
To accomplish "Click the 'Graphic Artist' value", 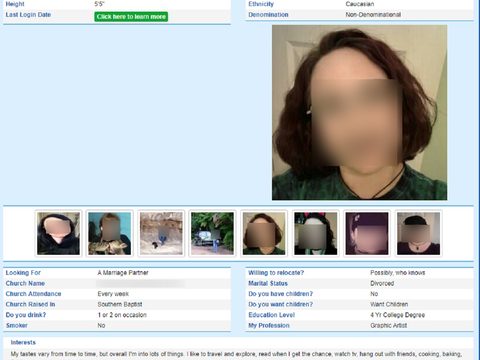I will [x=388, y=325].
